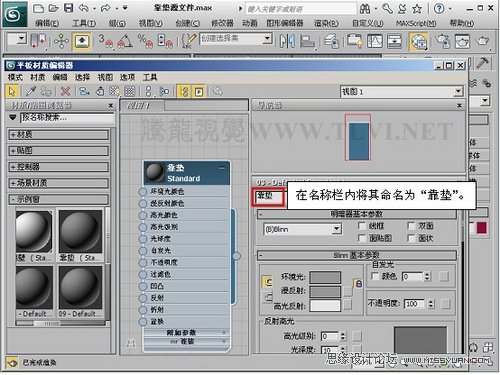500x375 pixels.
Task: Open the 创建选择集 named selection dropdown
Action: point(236,39)
